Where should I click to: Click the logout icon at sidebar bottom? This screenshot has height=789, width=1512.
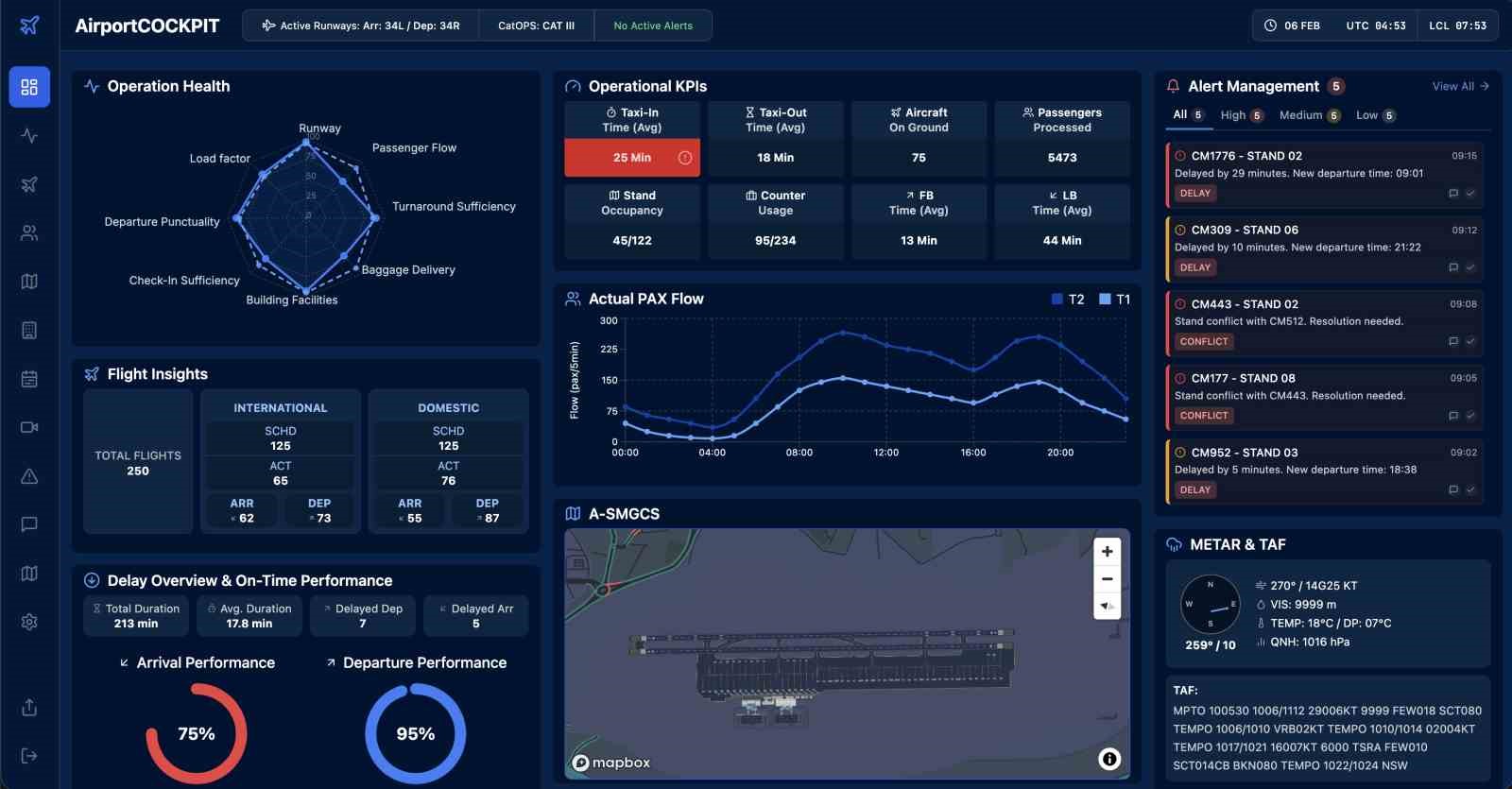pyautogui.click(x=29, y=756)
